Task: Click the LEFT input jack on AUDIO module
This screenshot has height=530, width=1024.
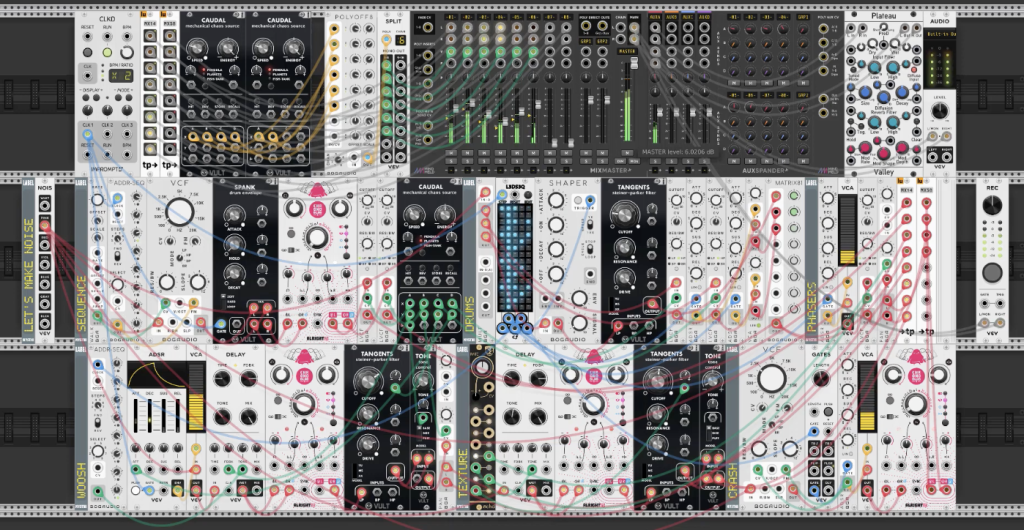Action: tap(933, 157)
